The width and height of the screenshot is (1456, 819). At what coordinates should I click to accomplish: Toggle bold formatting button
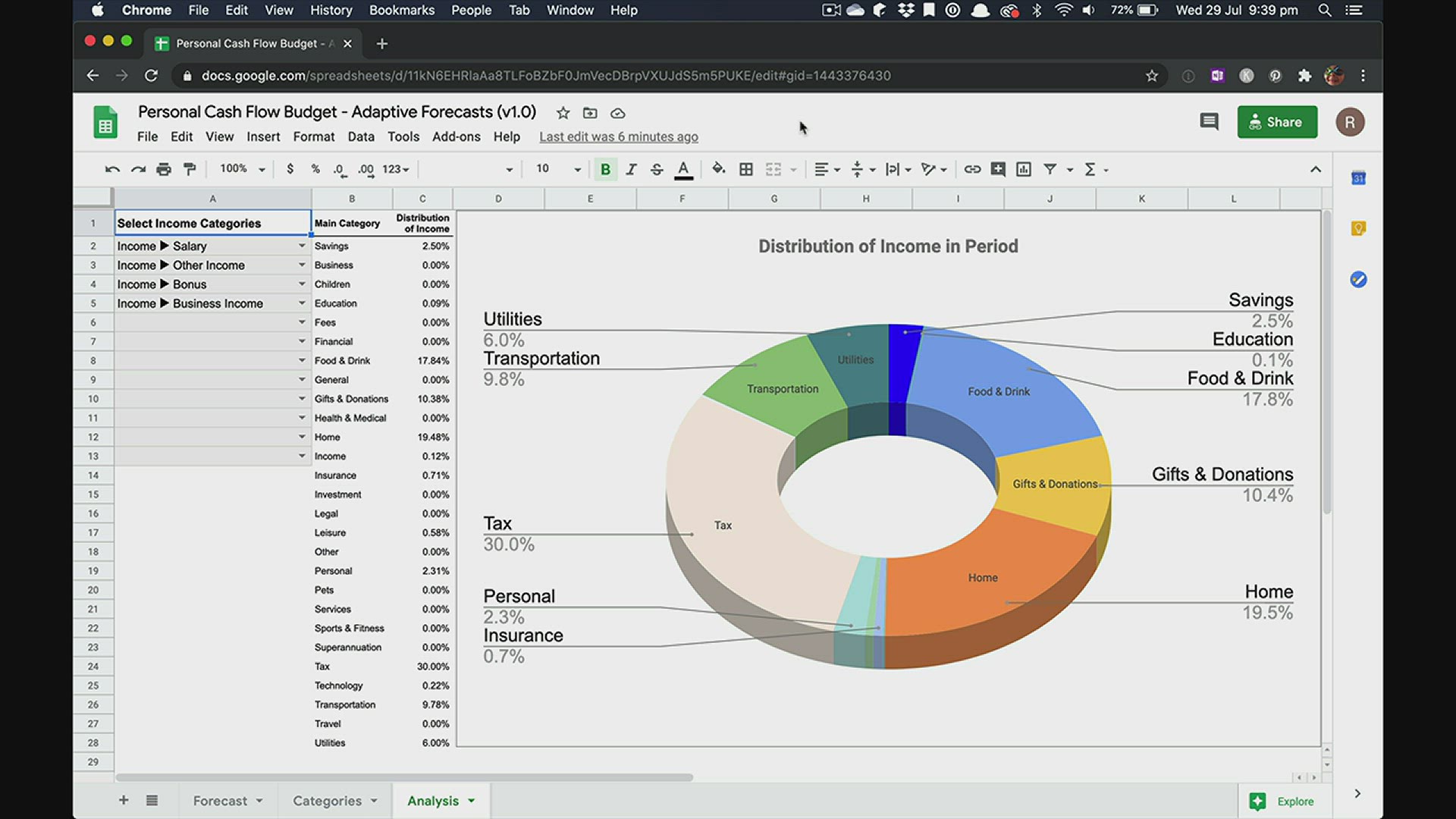(x=605, y=169)
